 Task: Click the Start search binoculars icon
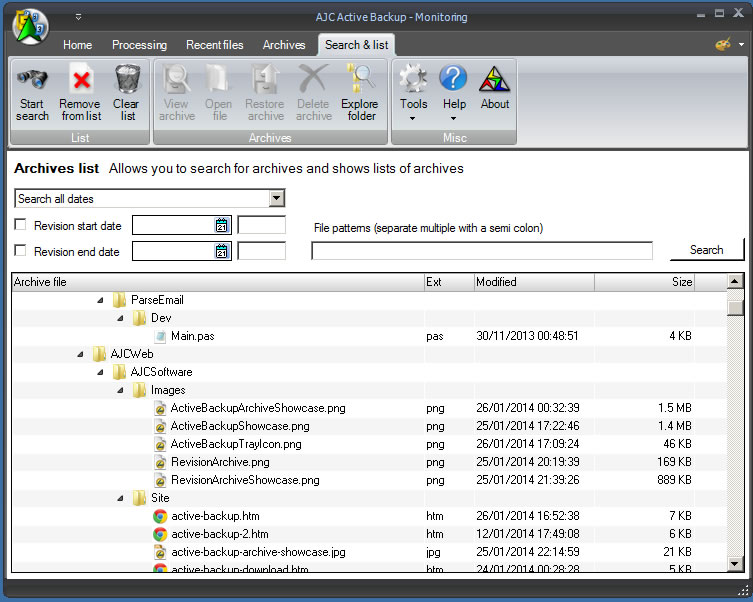32,80
